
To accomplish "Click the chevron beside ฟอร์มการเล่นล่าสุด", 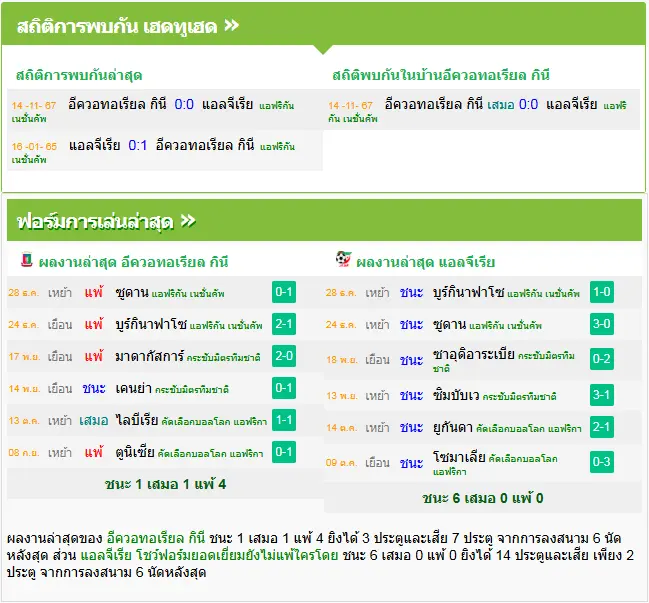I will (x=188, y=221).
